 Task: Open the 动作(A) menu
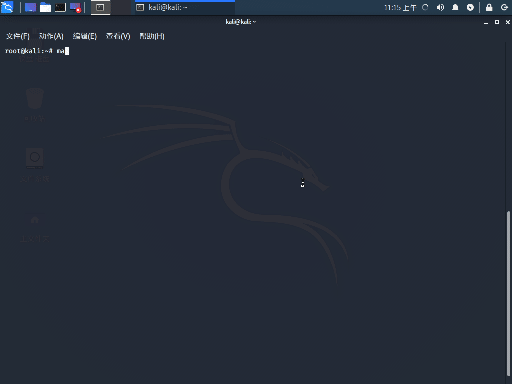pos(51,36)
